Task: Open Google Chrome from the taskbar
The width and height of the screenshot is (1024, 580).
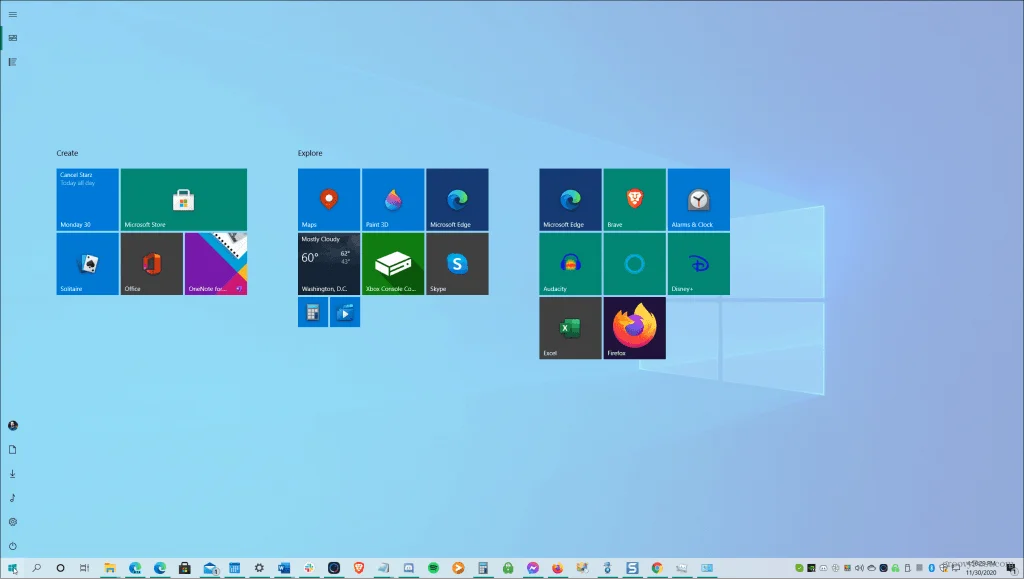Action: [657, 568]
